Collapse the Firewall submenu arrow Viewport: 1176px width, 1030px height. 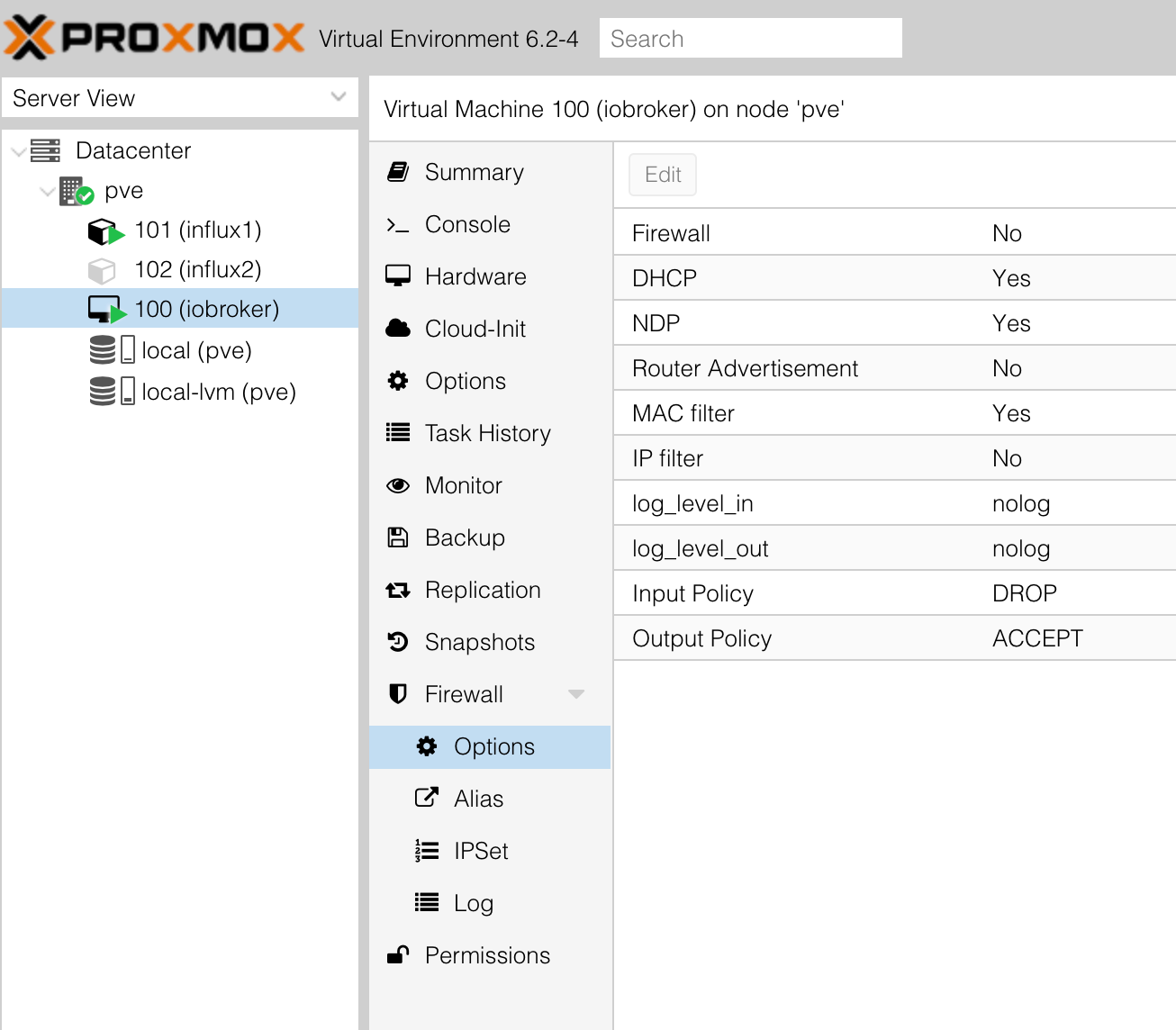coord(576,694)
